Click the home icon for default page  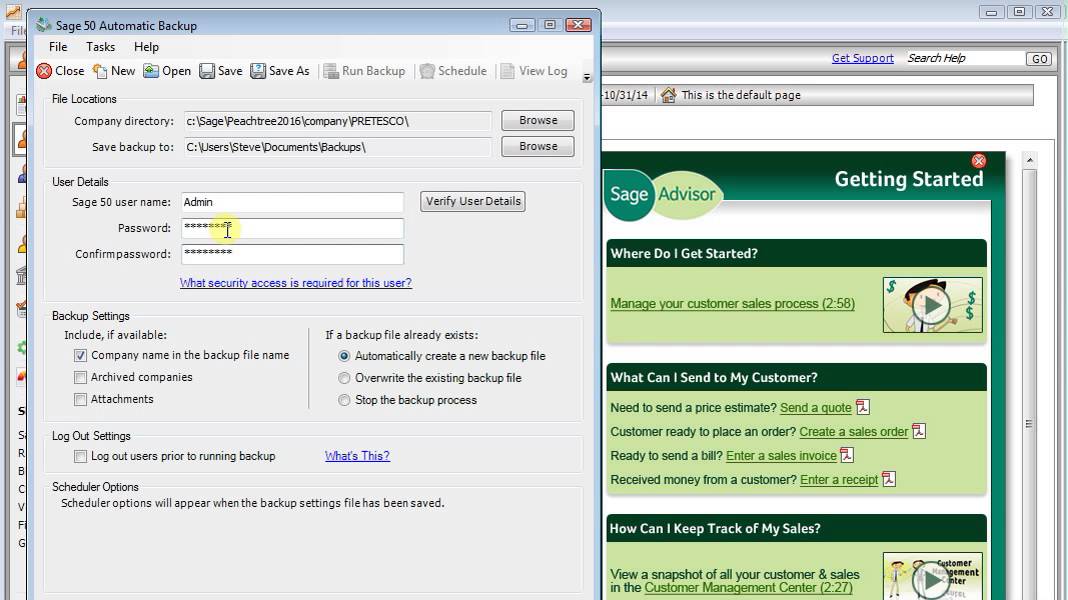[x=669, y=95]
